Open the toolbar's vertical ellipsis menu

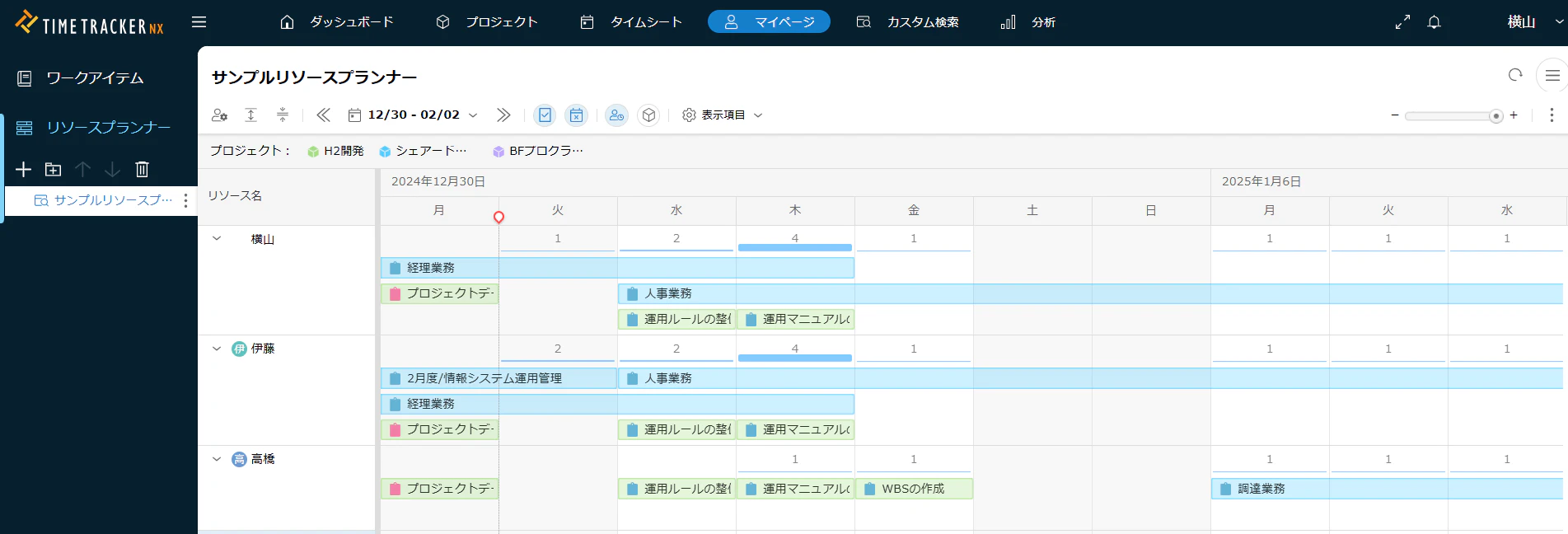(x=1552, y=115)
